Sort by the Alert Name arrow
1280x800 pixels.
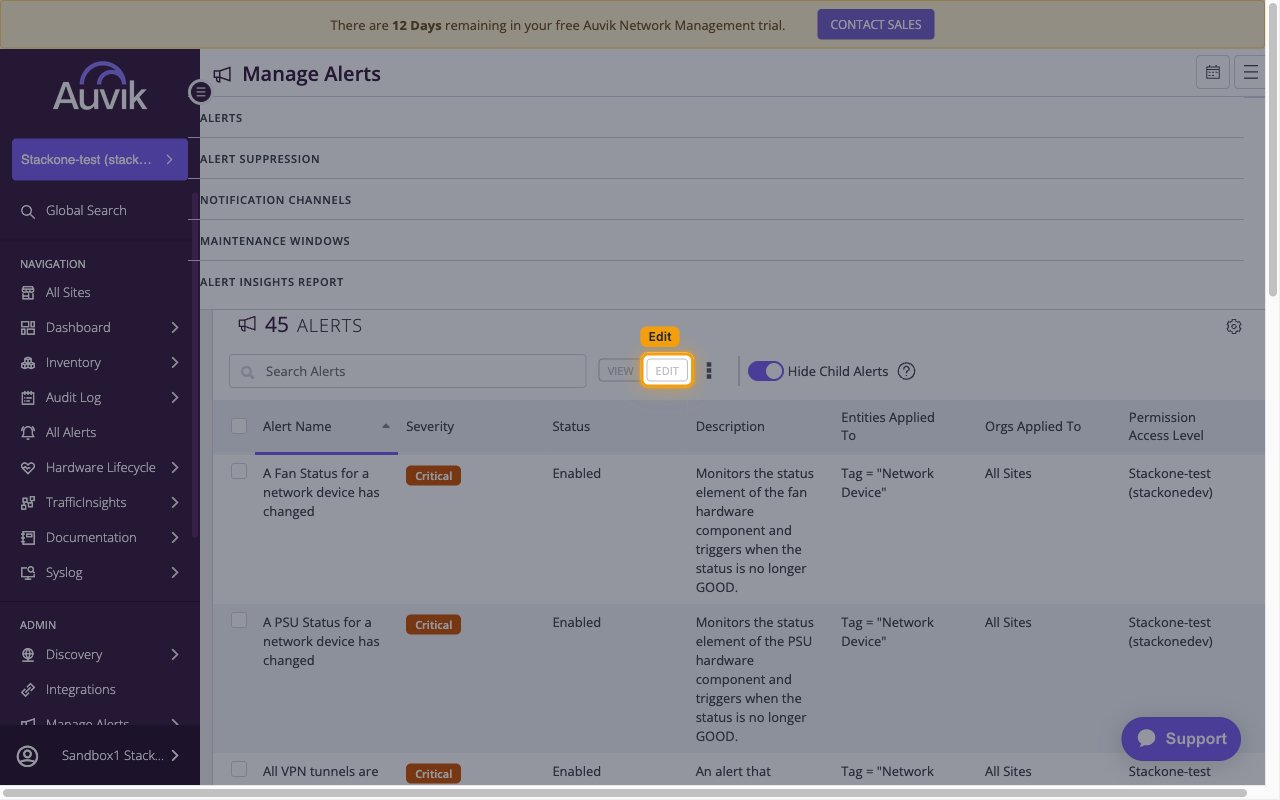386,426
